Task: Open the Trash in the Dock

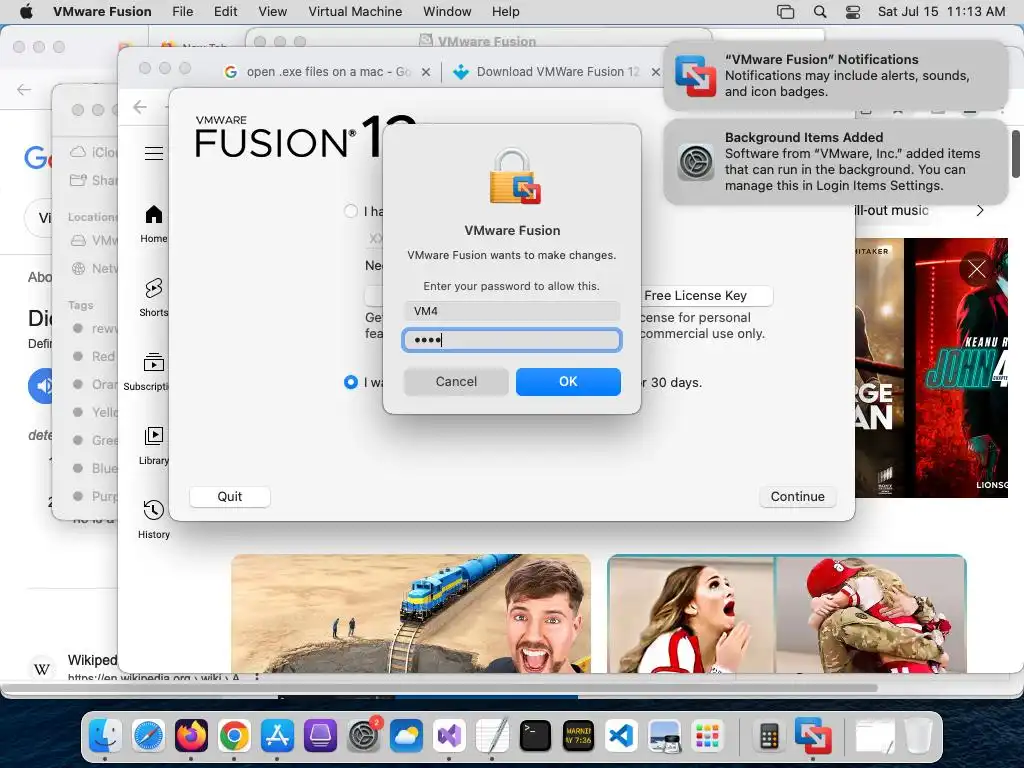Action: 918,736
